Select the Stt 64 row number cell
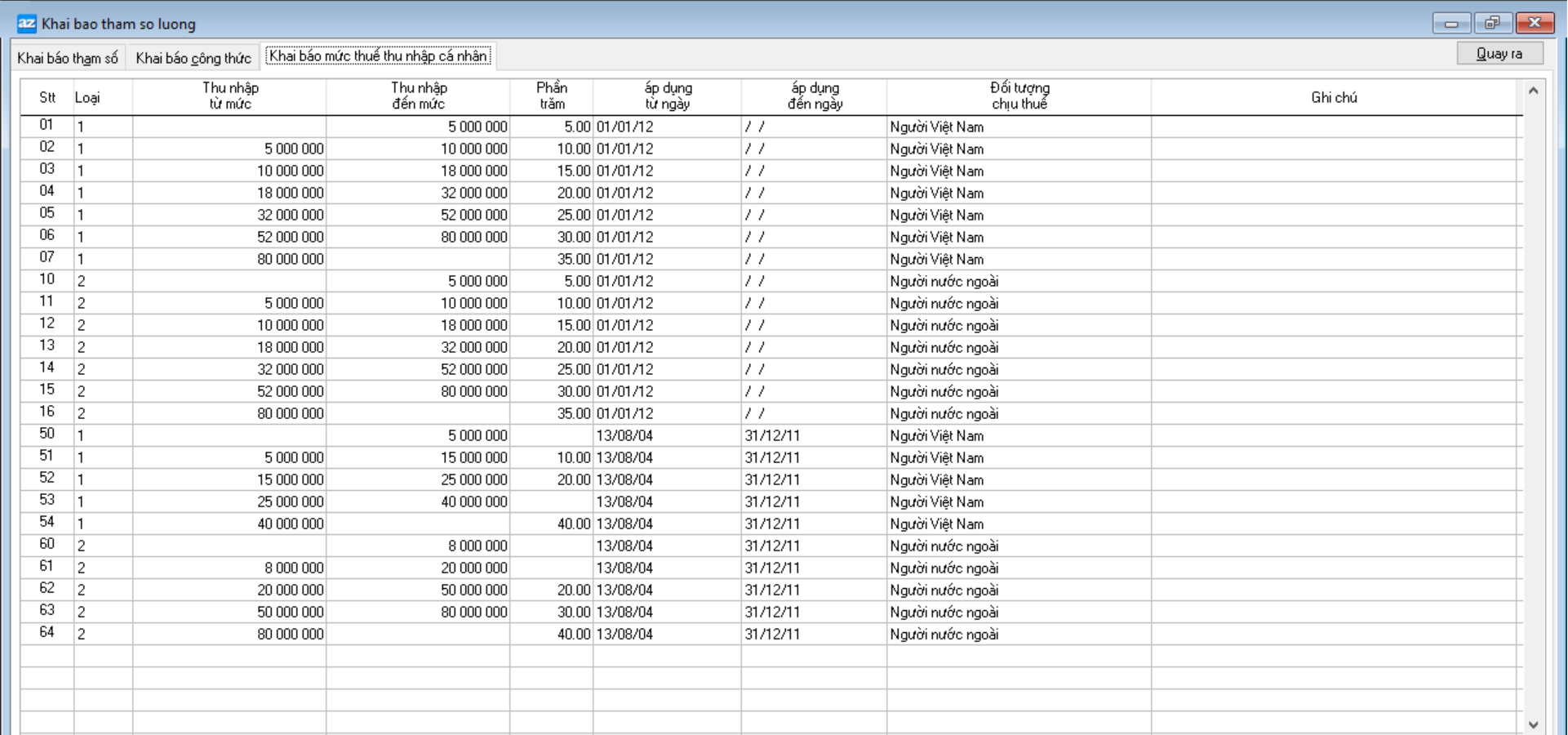 (x=47, y=633)
